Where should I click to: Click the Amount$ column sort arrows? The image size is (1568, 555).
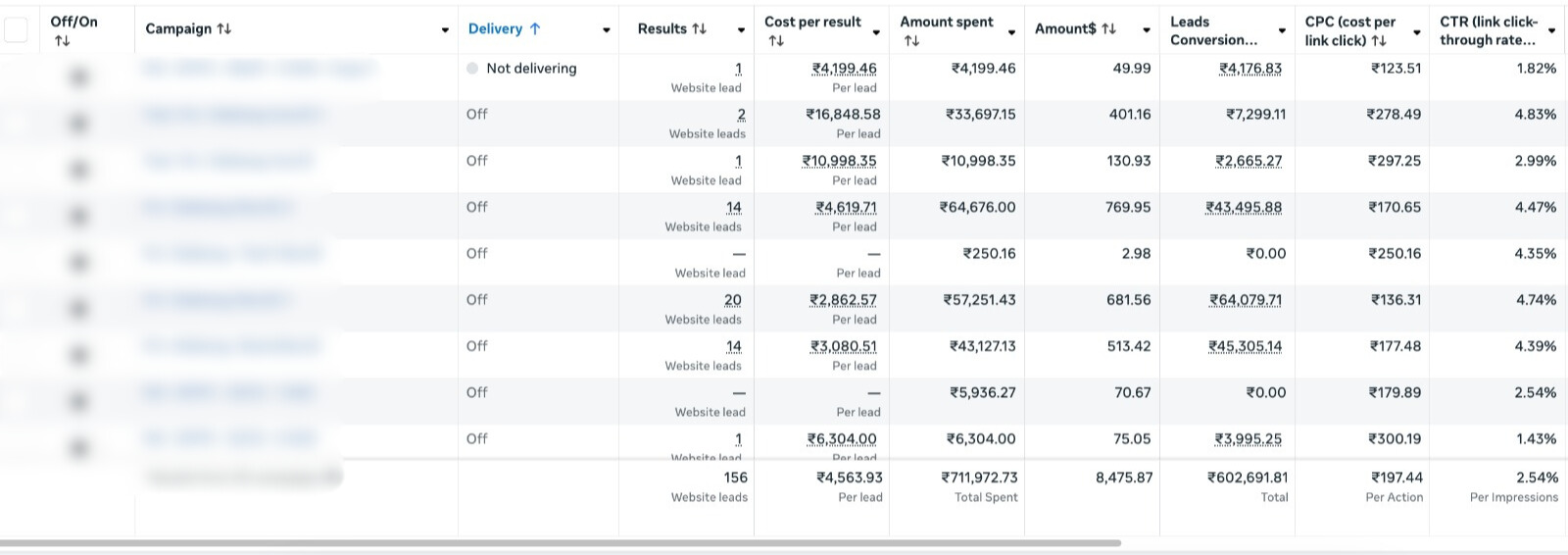tap(1108, 29)
